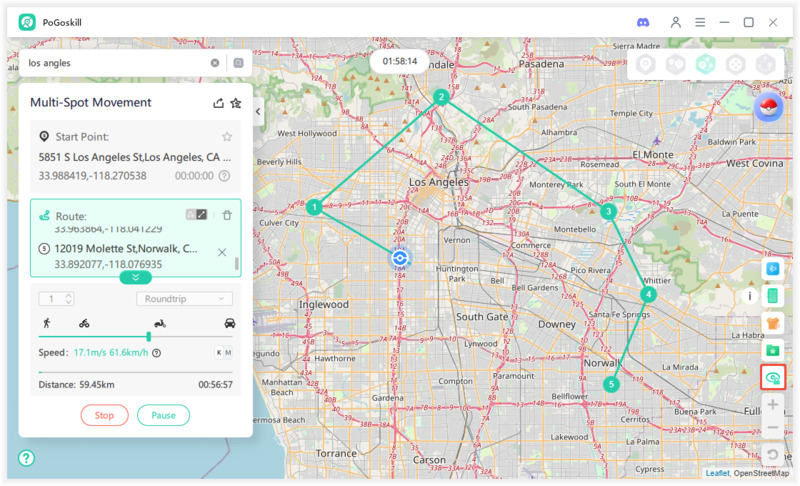This screenshot has width=800, height=486.
Task: Delete the route using trash icon
Action: coord(227,215)
